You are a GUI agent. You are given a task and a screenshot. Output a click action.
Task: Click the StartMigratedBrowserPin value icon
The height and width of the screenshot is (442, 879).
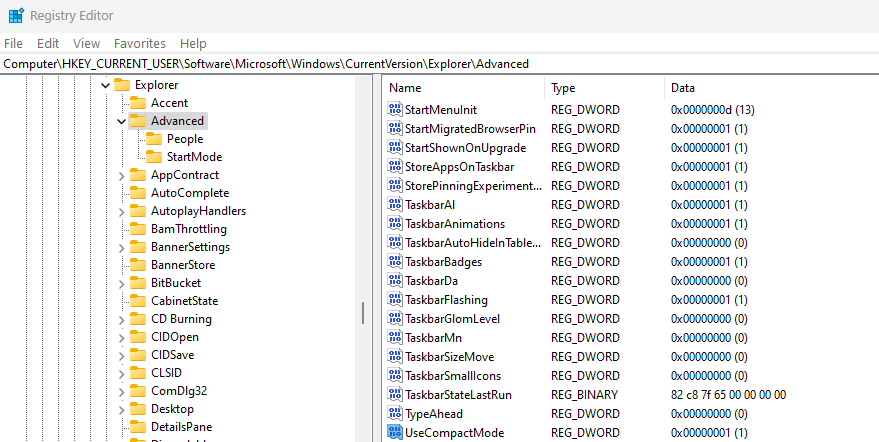point(395,128)
